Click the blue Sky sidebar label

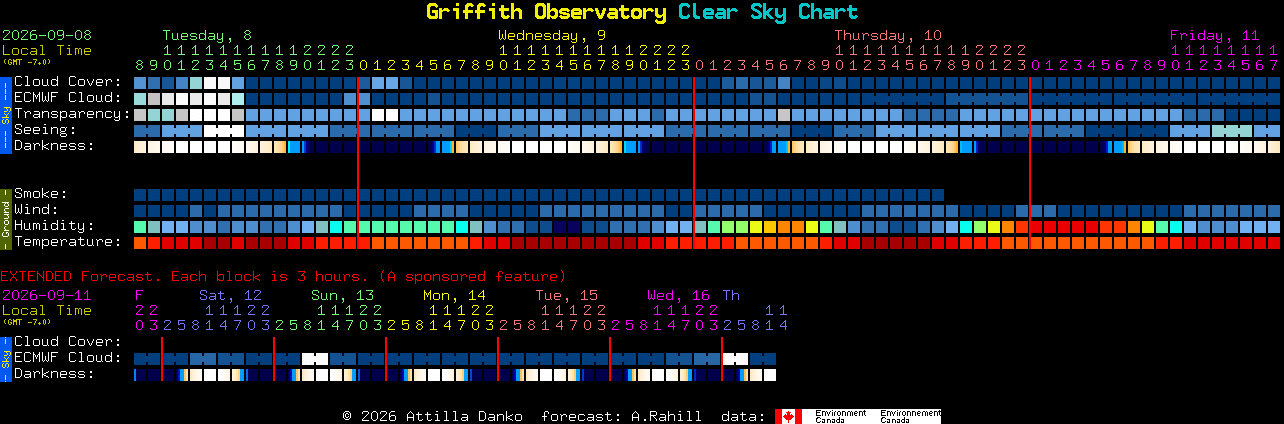pos(5,113)
